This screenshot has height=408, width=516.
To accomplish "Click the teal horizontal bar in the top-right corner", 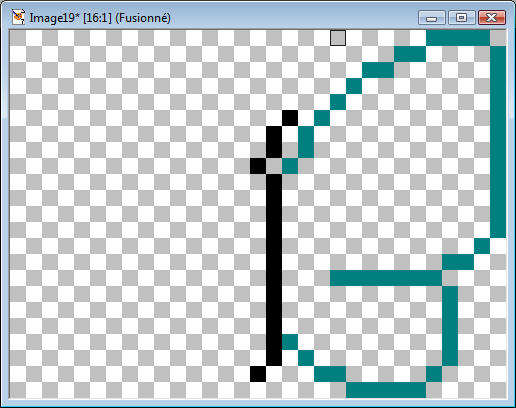I will [458, 38].
